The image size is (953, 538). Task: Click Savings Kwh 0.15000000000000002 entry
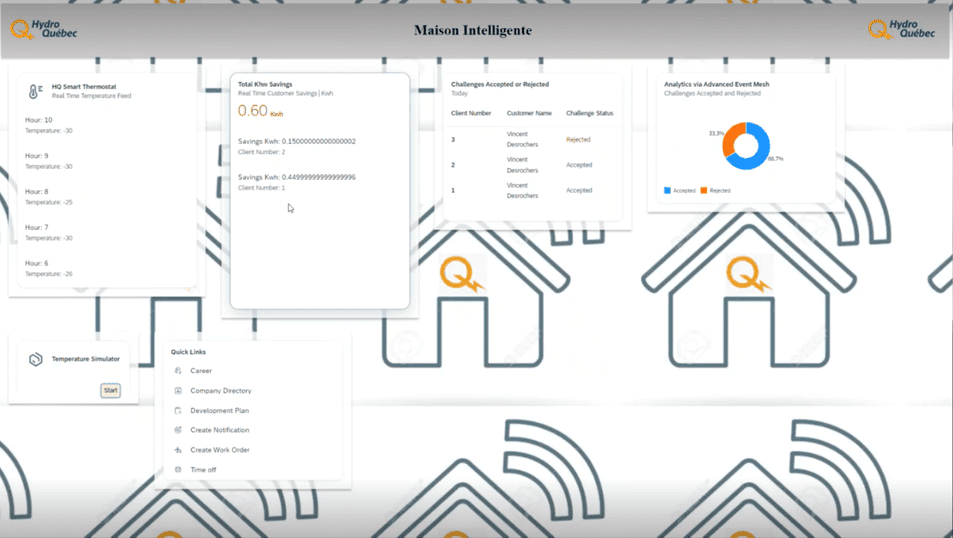(x=297, y=147)
